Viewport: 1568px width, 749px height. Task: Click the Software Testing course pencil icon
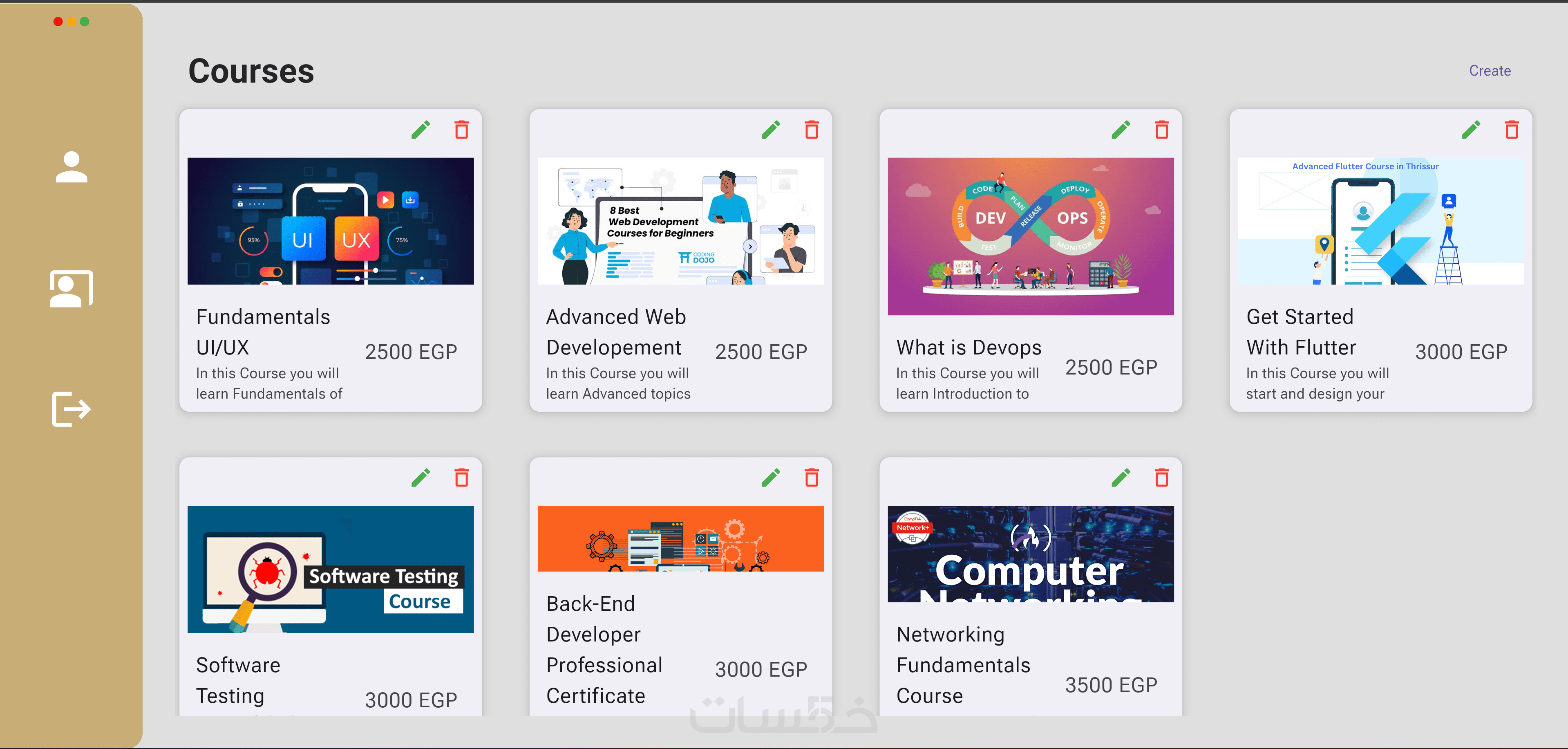click(421, 478)
